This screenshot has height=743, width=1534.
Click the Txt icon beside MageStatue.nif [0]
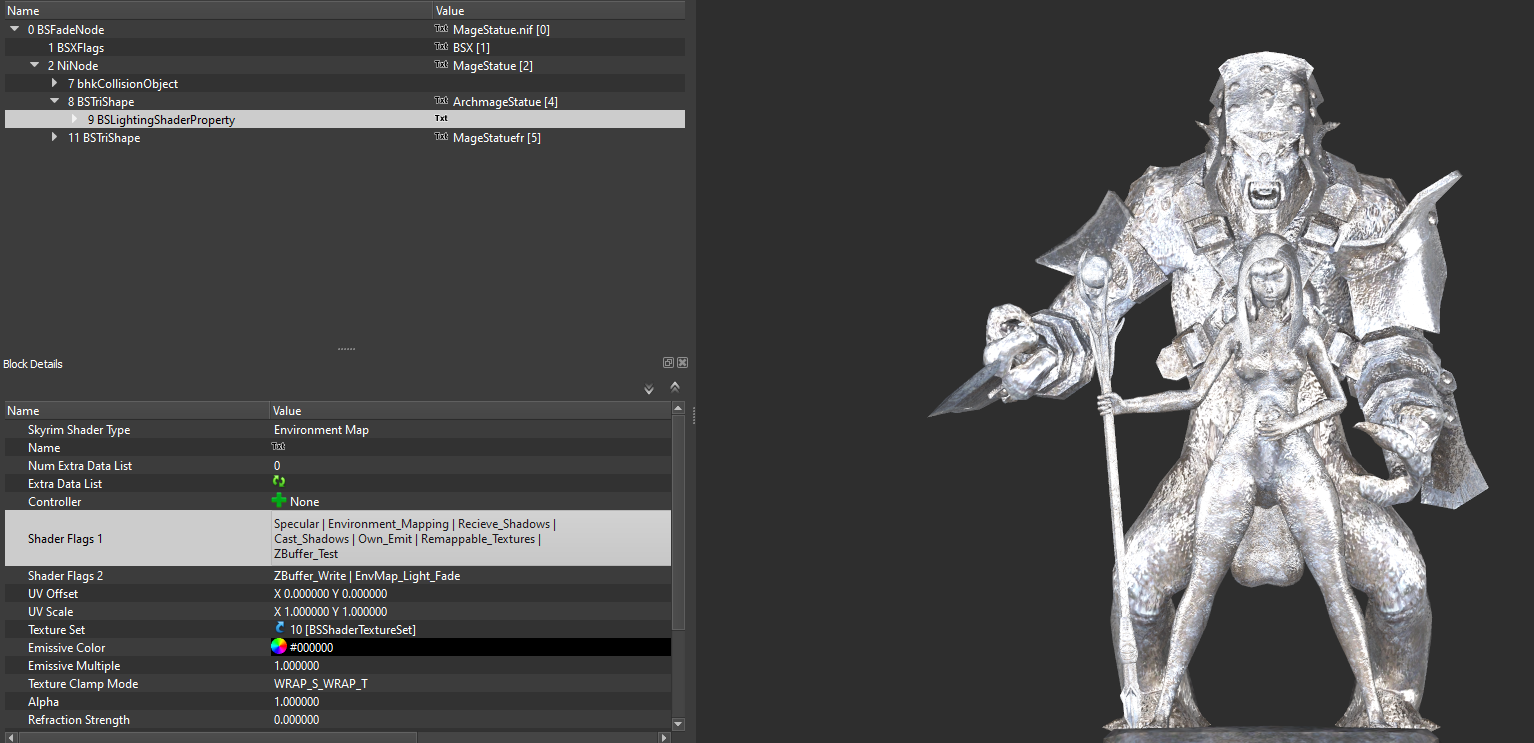coord(440,30)
